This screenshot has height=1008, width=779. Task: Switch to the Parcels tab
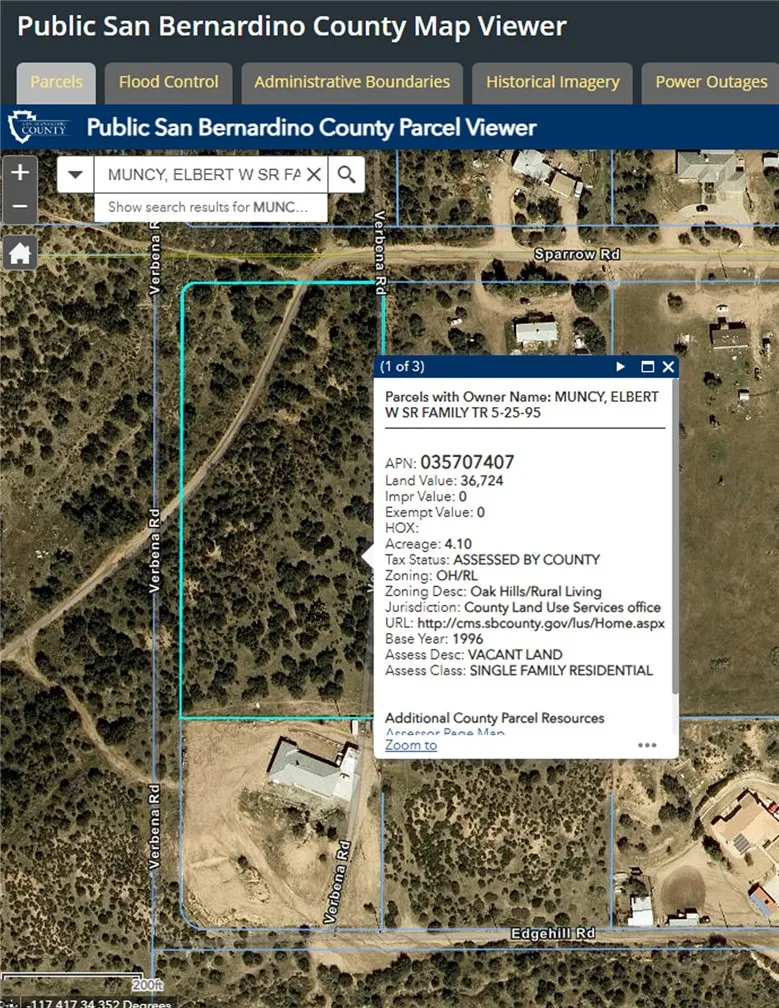[x=56, y=82]
